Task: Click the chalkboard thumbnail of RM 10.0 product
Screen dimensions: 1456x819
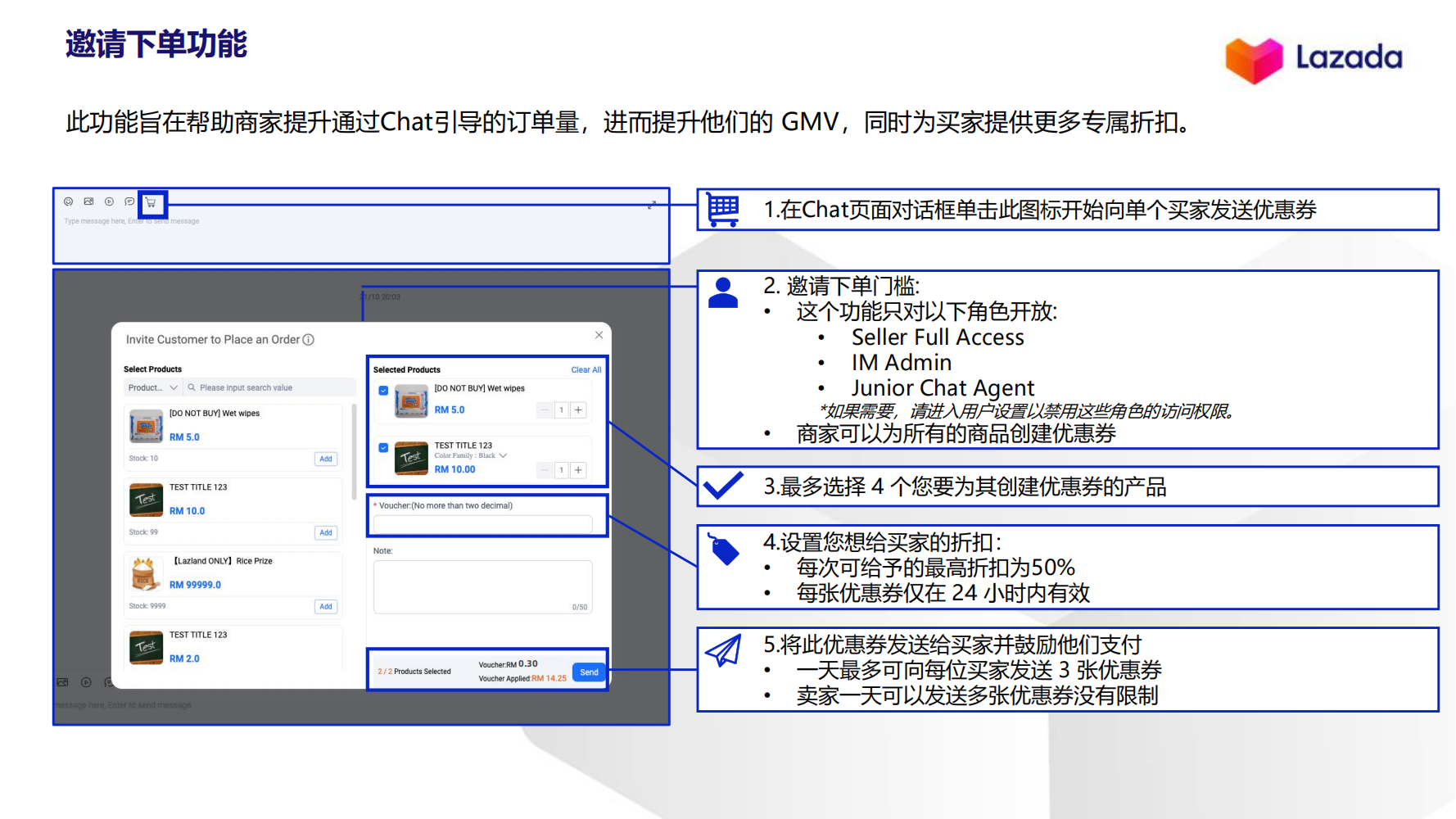Action: pyautogui.click(x=146, y=500)
